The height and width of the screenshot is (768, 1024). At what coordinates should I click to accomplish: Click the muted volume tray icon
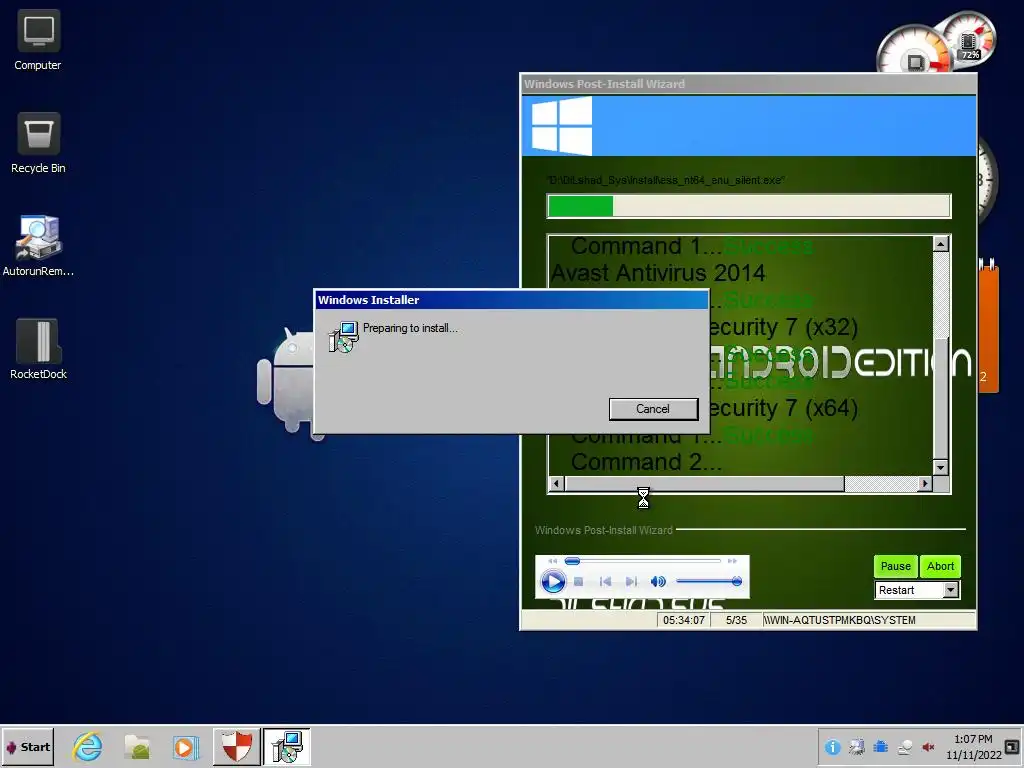928,747
